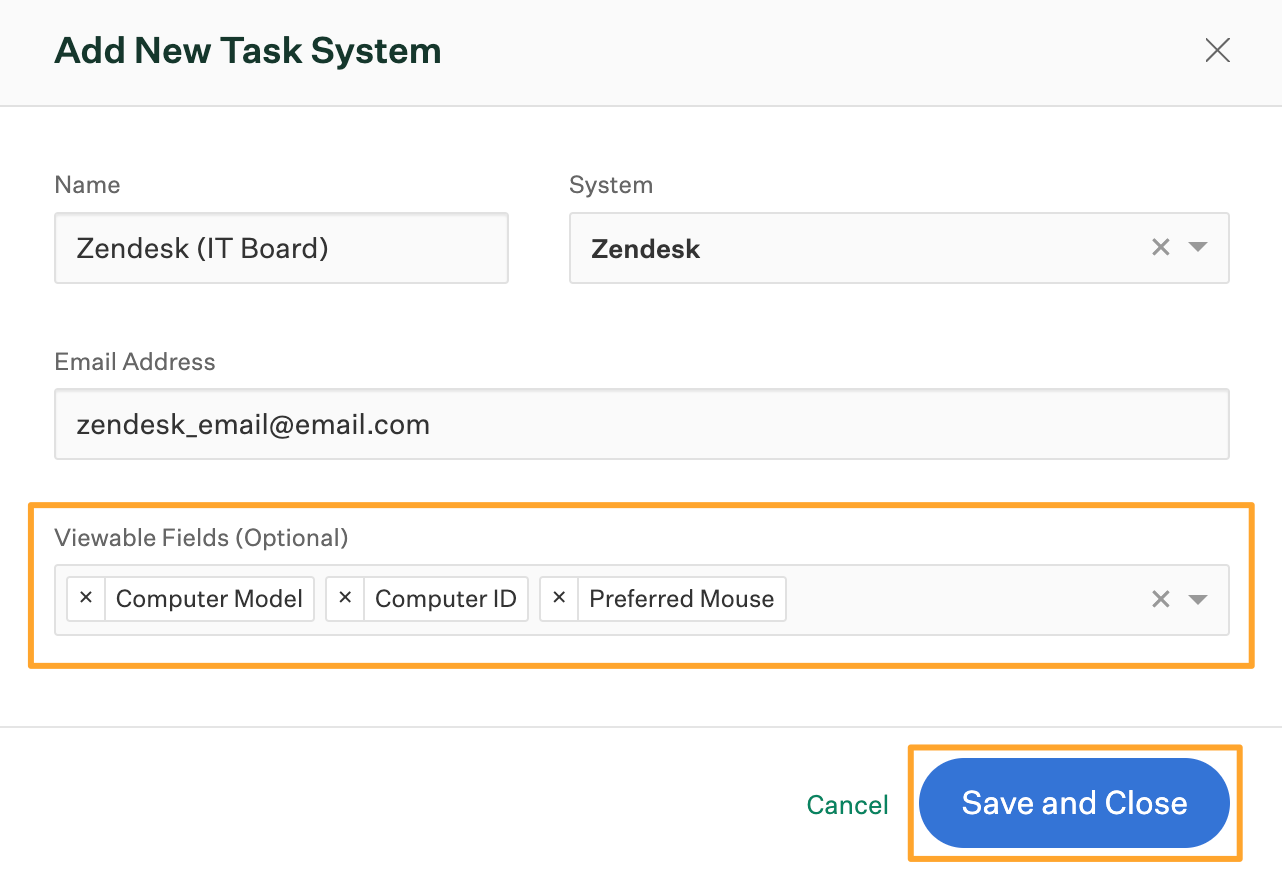Image resolution: width=1282 pixels, height=872 pixels.
Task: Click the selected Zendesk system value
Action: point(646,249)
